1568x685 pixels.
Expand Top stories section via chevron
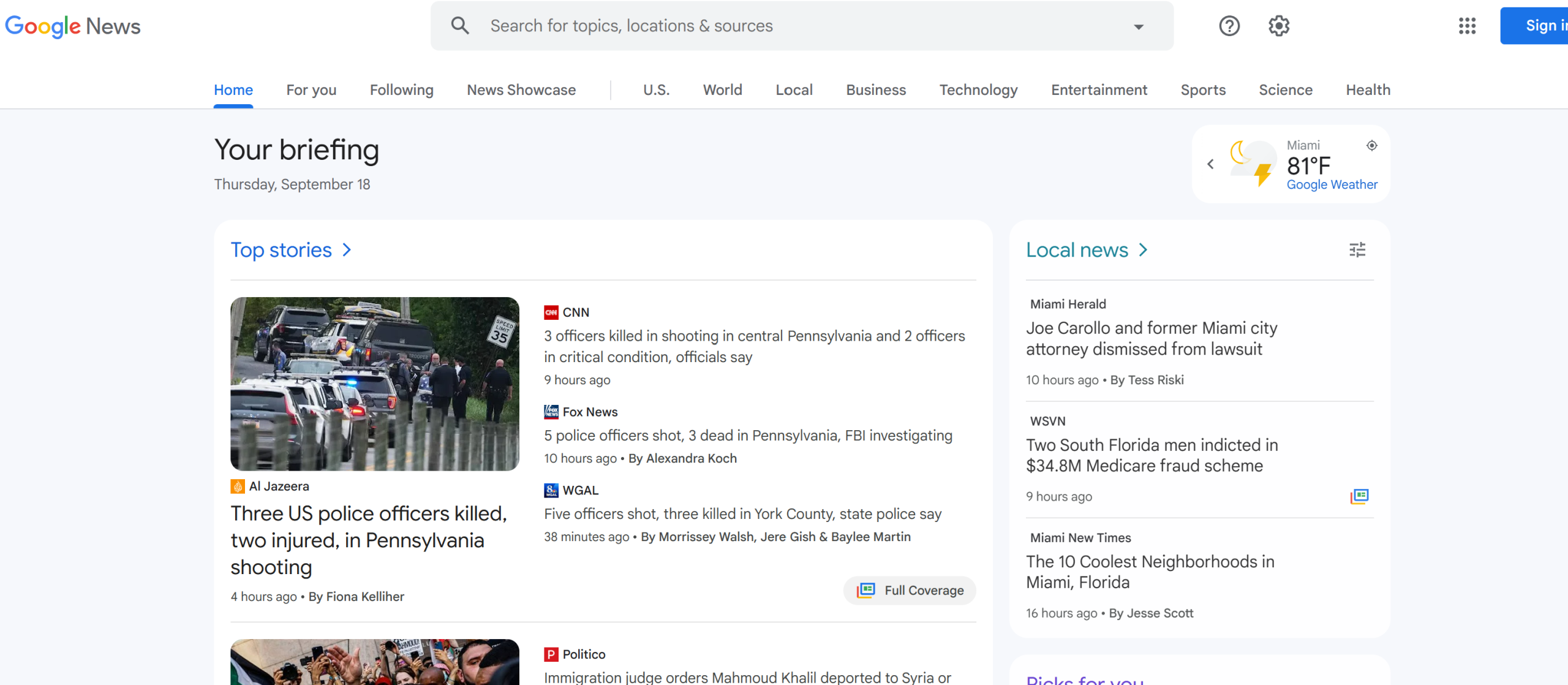click(347, 250)
